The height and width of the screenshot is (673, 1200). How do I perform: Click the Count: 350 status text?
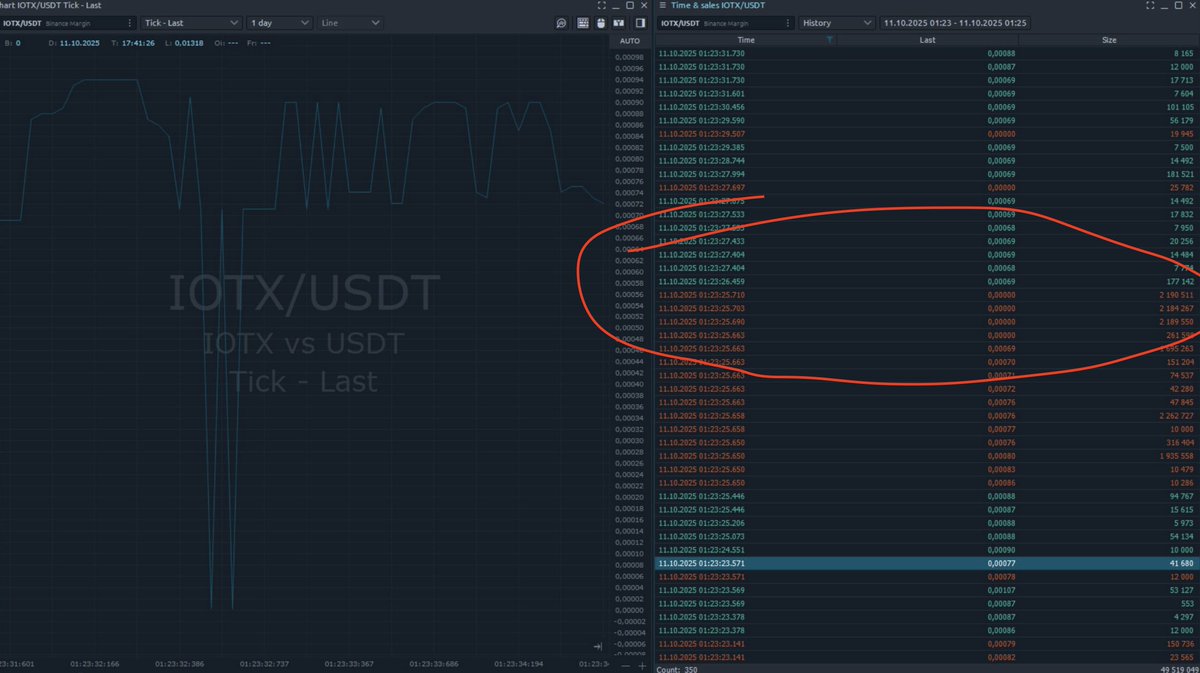(675, 668)
